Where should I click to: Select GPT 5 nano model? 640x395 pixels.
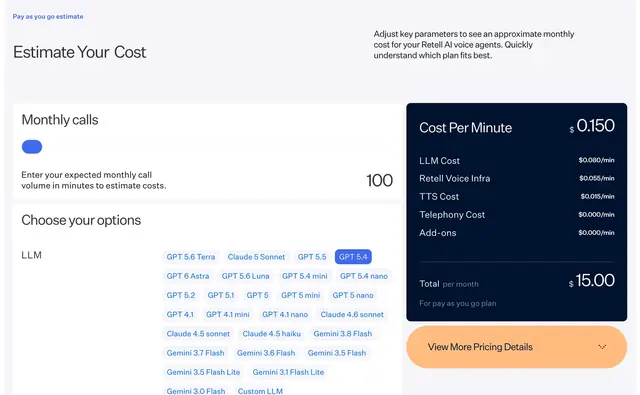click(x=353, y=295)
